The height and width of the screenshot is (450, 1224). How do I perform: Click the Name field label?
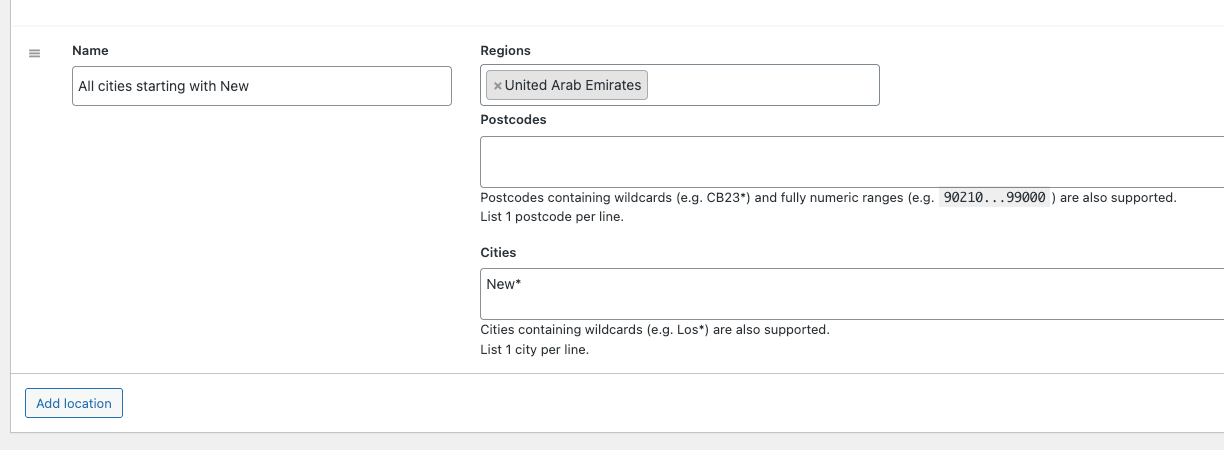(90, 50)
